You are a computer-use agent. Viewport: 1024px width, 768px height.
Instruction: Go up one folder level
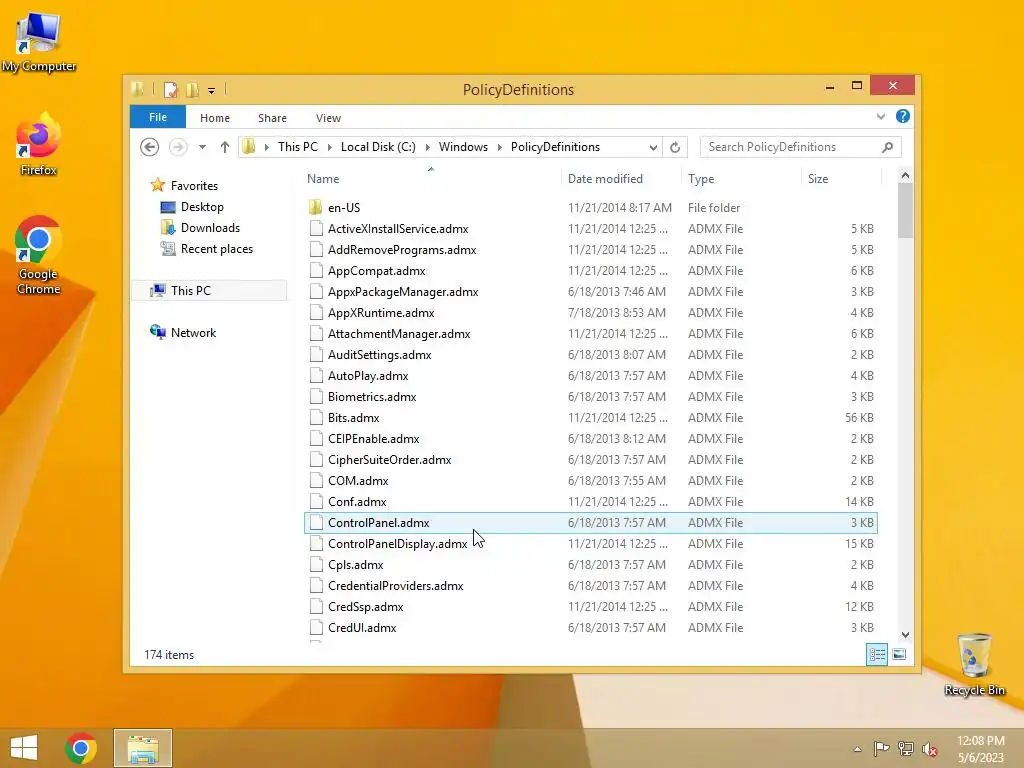(225, 147)
